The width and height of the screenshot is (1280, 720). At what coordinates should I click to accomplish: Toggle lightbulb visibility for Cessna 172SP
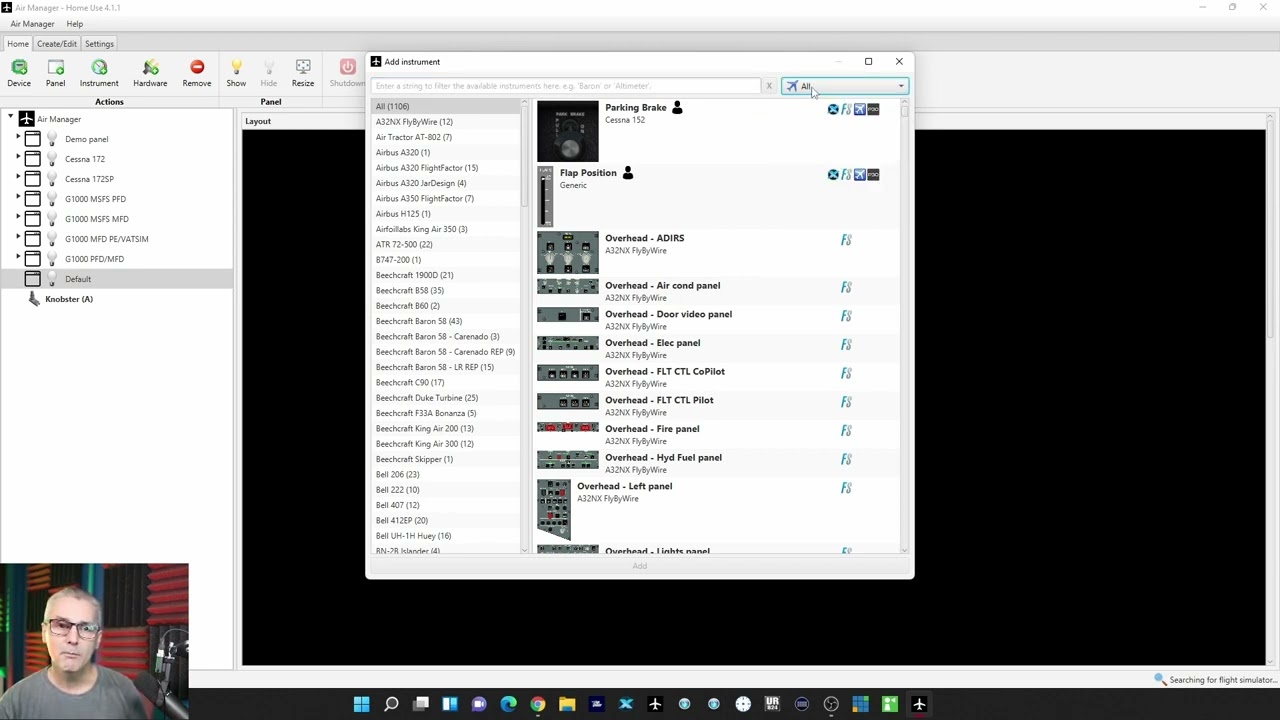[52, 179]
